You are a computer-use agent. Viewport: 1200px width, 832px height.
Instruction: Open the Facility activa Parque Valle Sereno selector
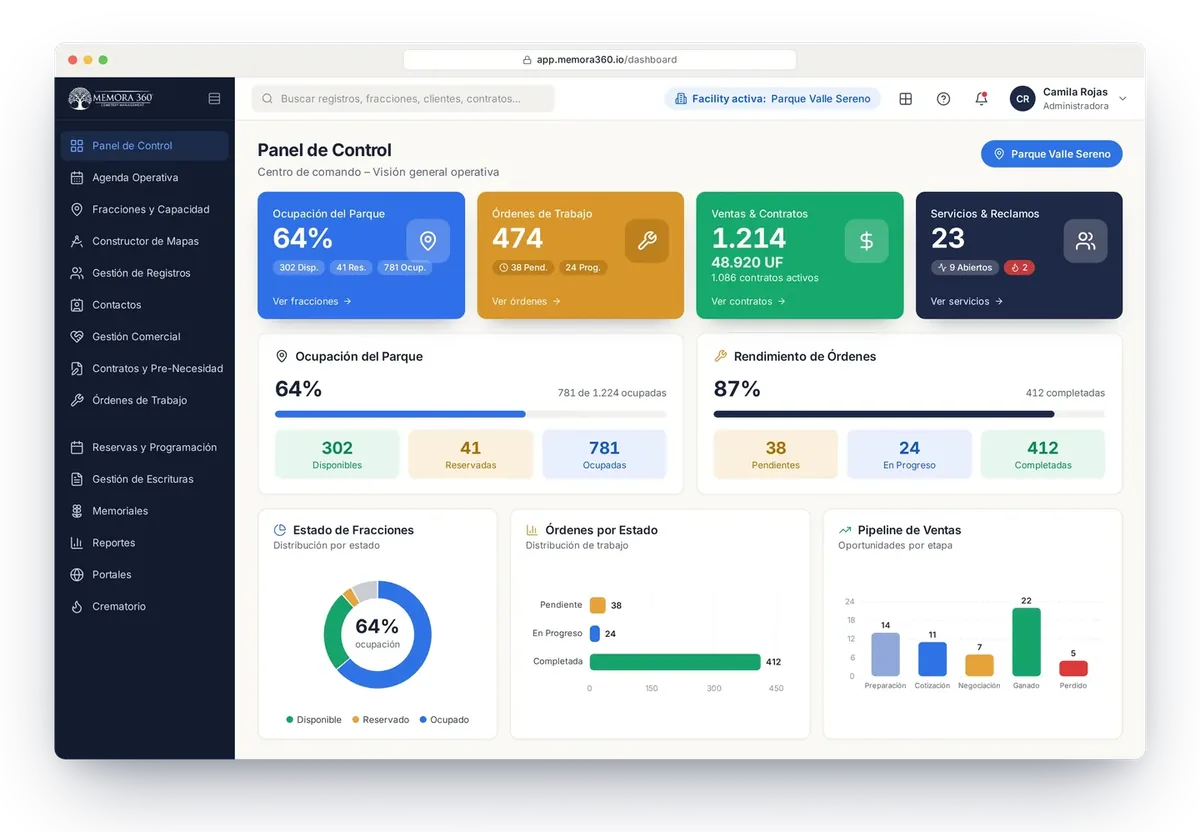772,99
